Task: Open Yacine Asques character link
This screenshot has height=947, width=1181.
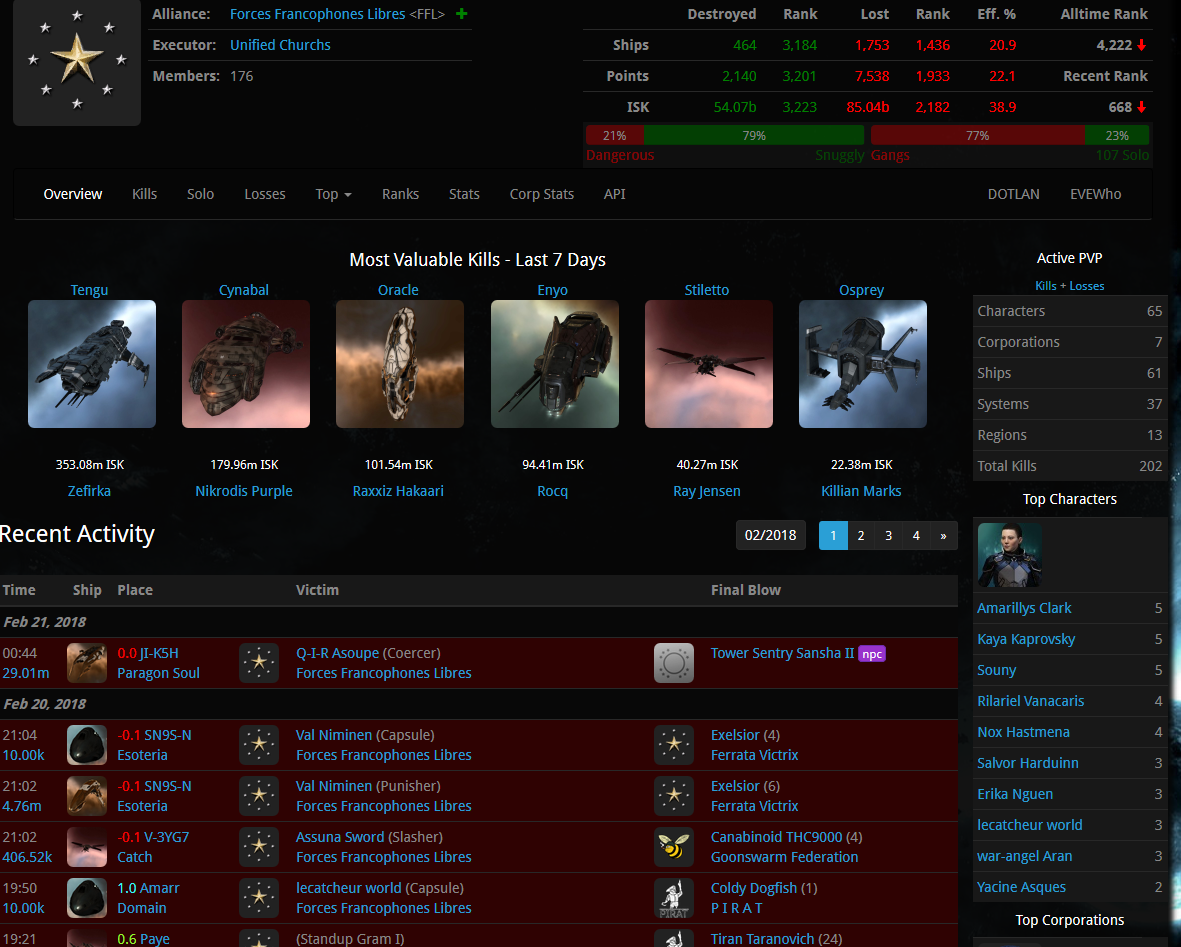Action: point(1021,887)
